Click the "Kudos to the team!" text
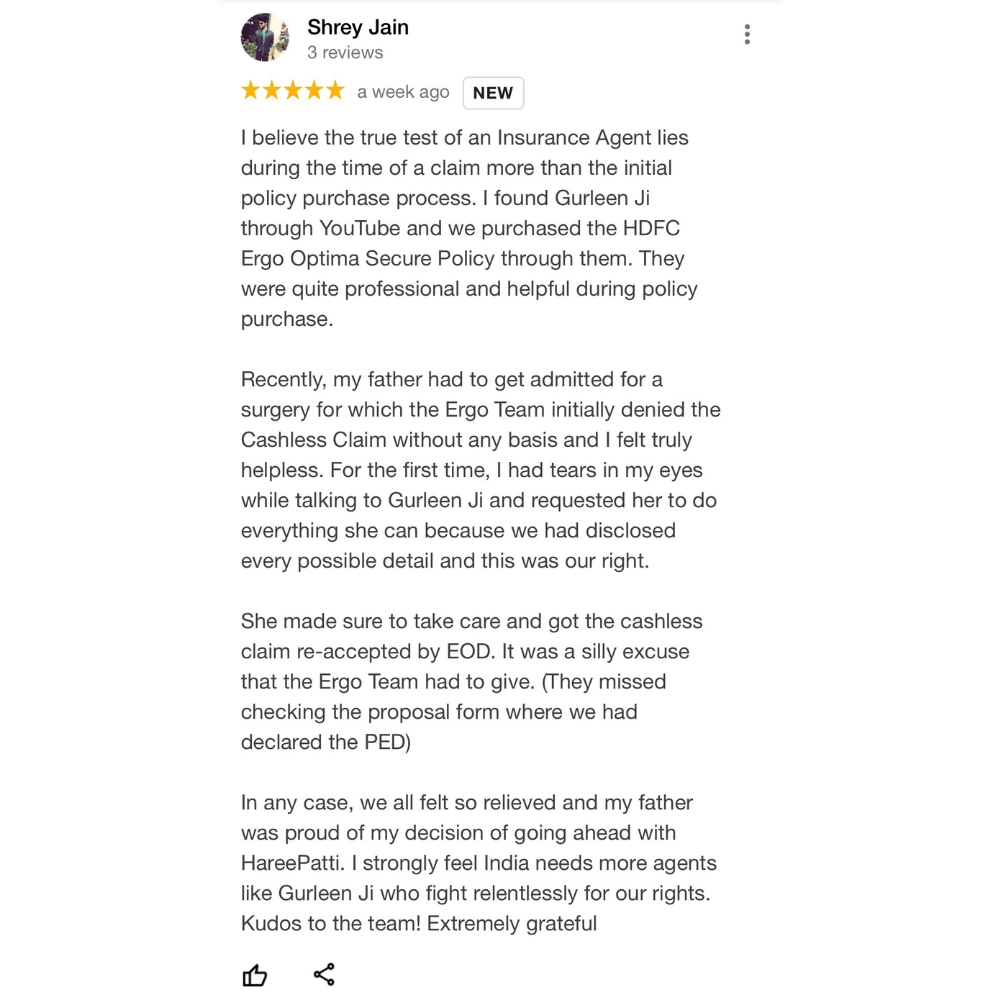1000x1000 pixels. click(x=331, y=923)
